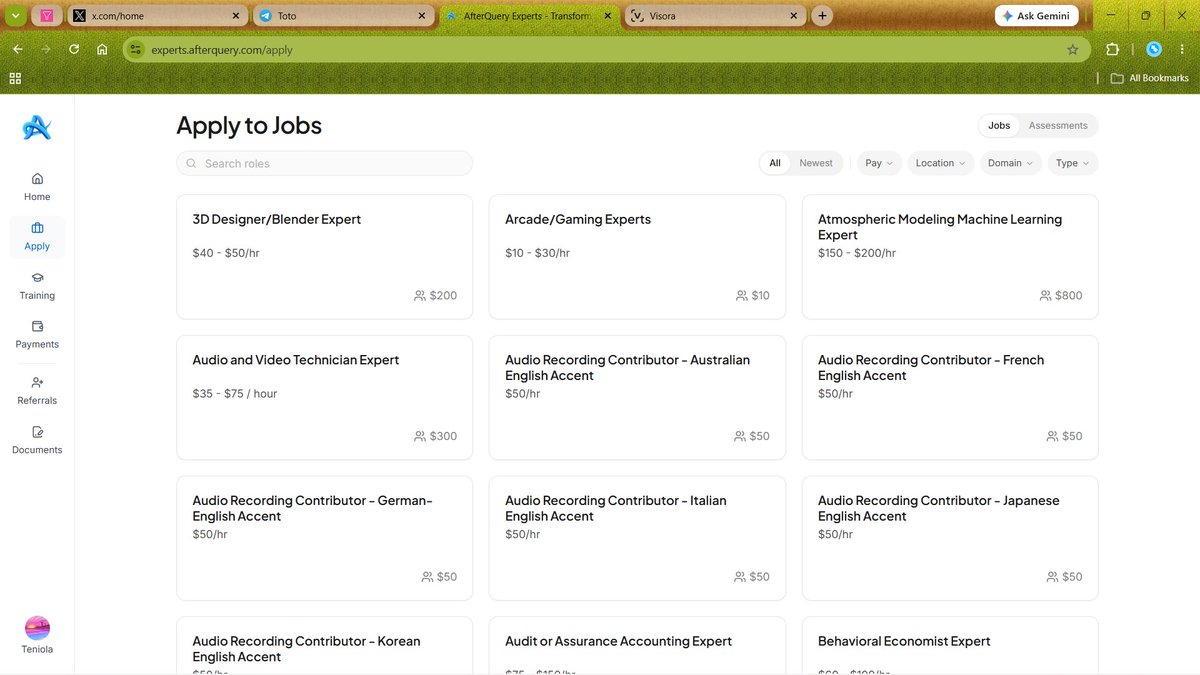
Task: Open the Pay filter dropdown
Action: 879,163
